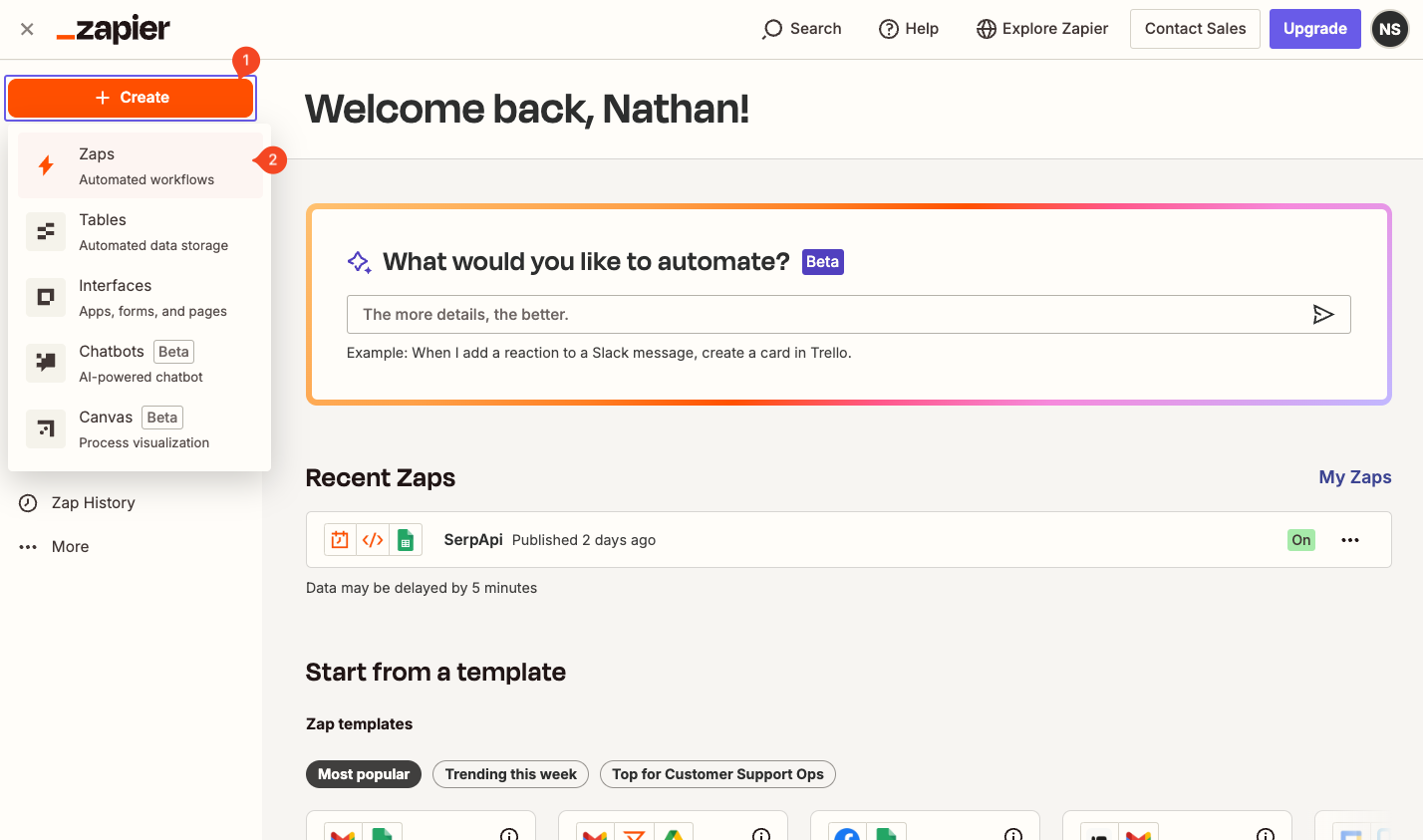This screenshot has width=1423, height=840.
Task: Open the Zapier logo home link
Action: (113, 30)
